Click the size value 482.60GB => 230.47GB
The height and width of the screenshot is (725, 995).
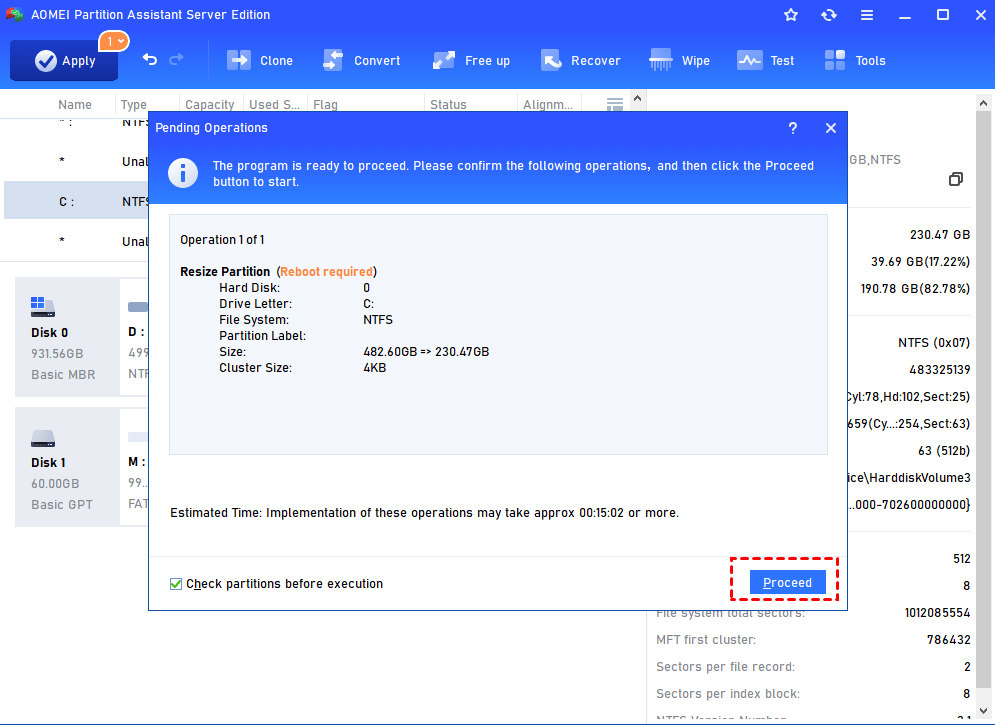coord(426,352)
